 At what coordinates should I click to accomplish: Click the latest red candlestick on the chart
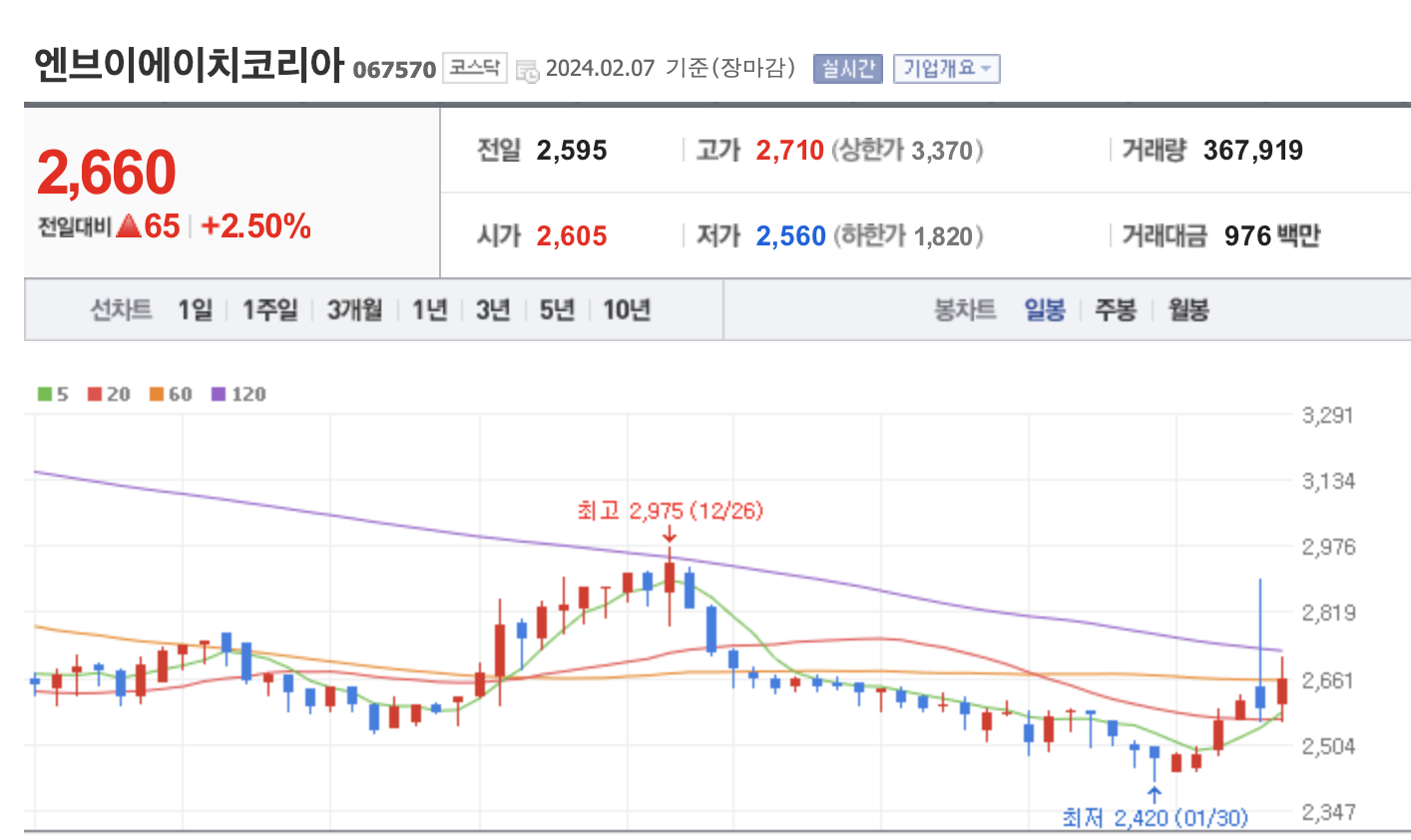[1282, 690]
